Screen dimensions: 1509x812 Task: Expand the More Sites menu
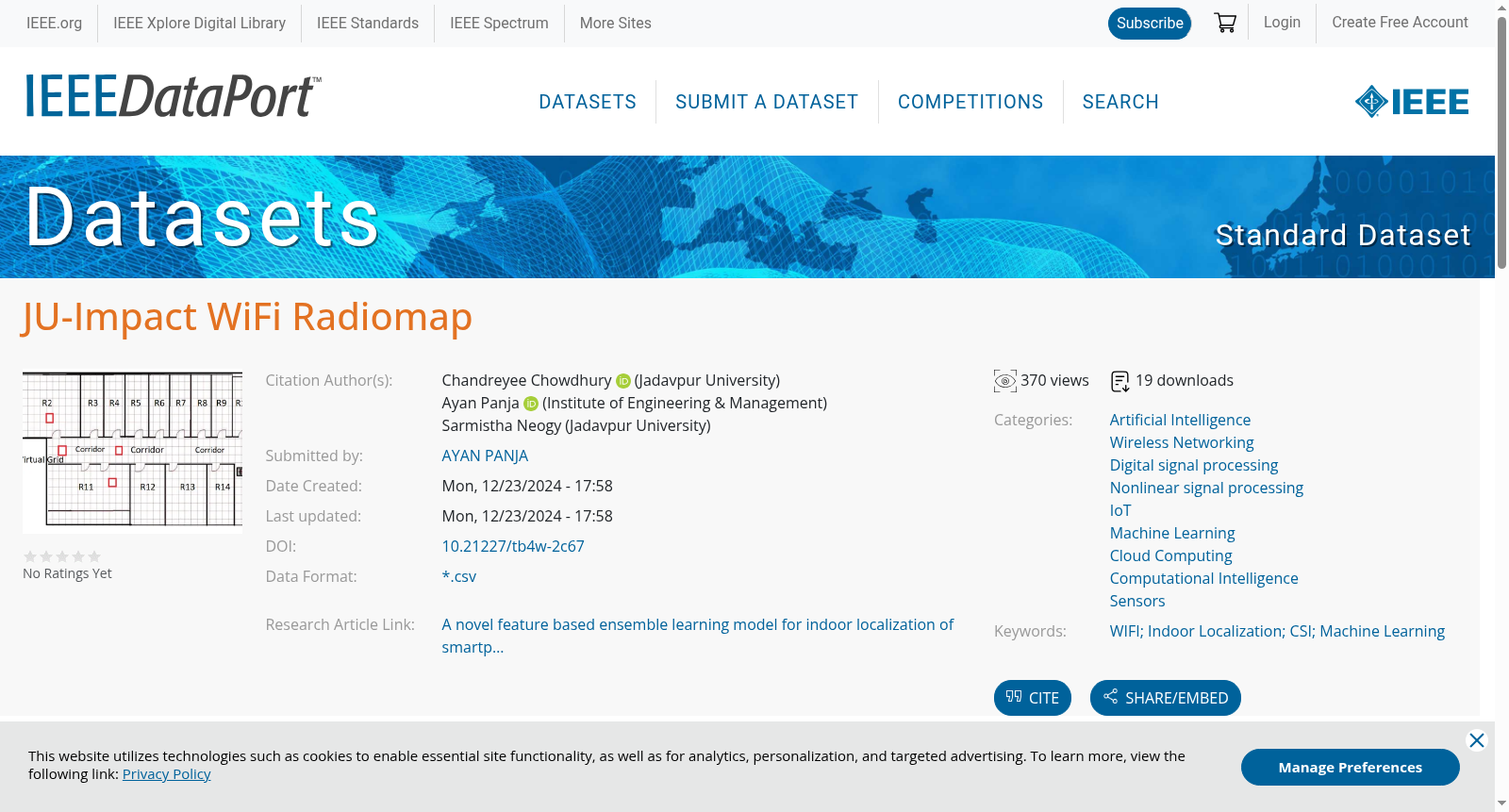coord(615,23)
